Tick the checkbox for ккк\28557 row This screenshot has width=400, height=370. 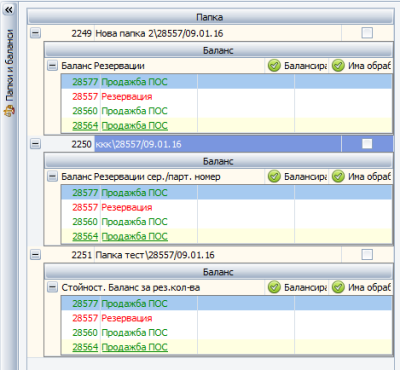coord(367,144)
